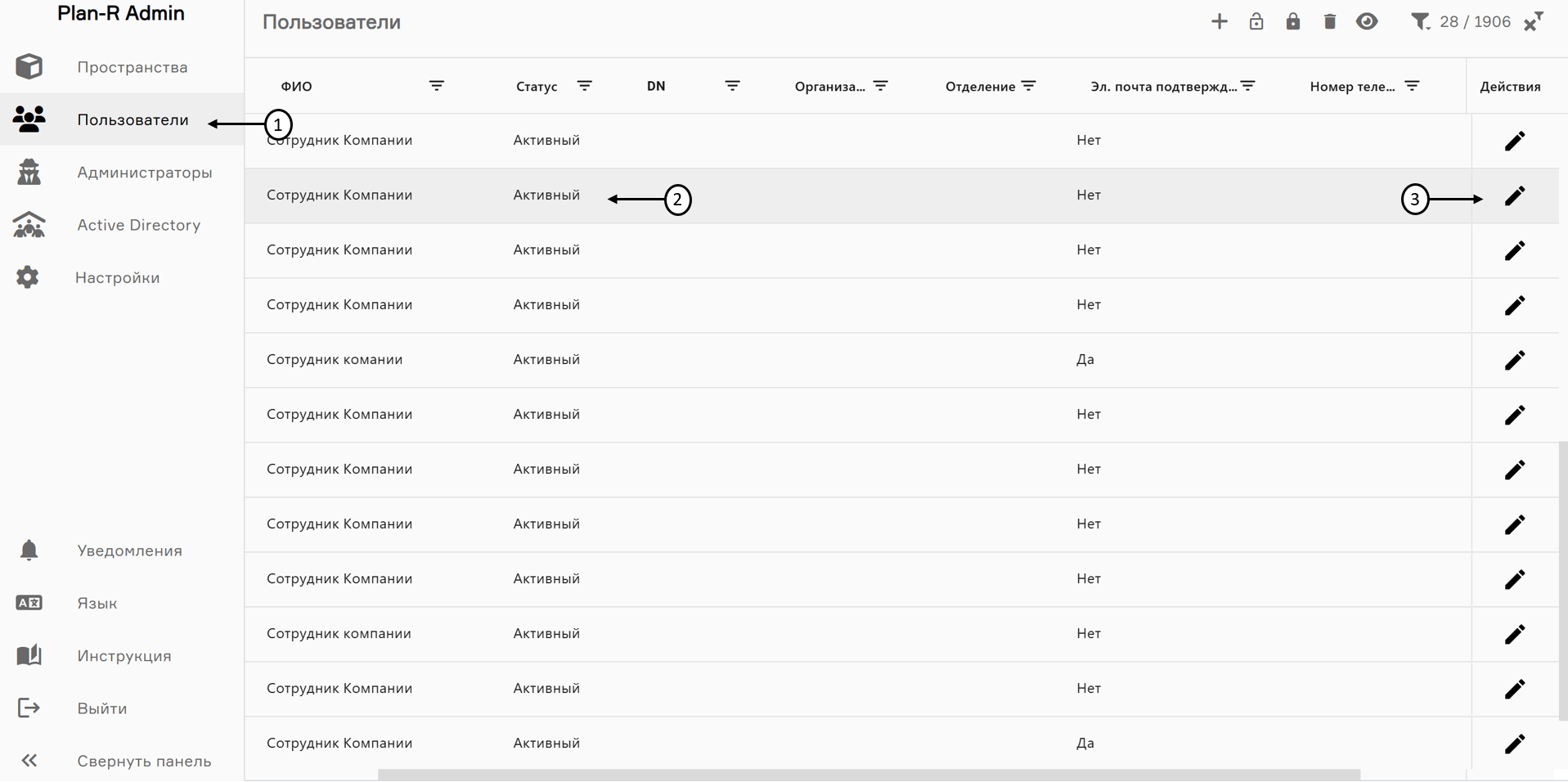Open the DN column filter

click(x=732, y=86)
